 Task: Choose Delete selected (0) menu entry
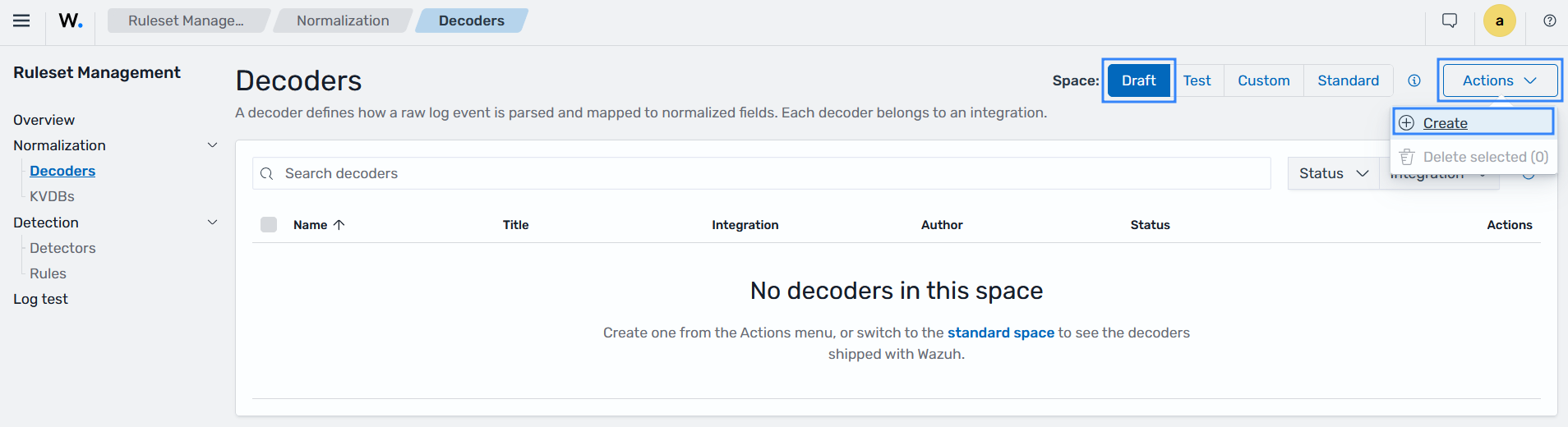(1473, 157)
